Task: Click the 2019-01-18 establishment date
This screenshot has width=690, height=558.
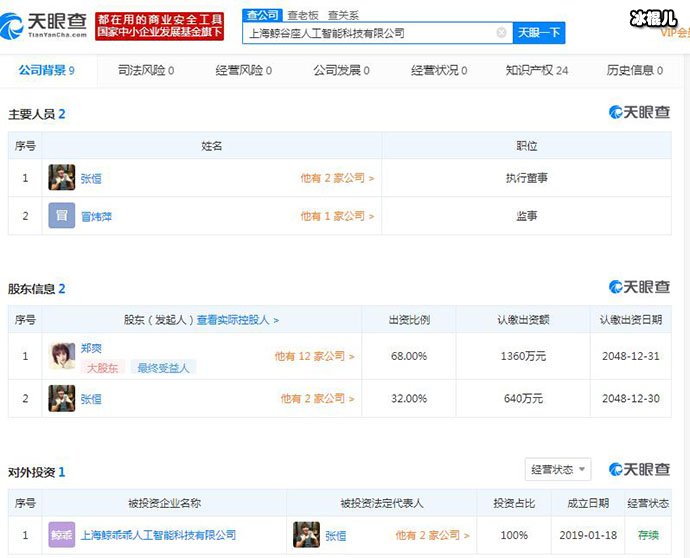Action: pos(588,536)
